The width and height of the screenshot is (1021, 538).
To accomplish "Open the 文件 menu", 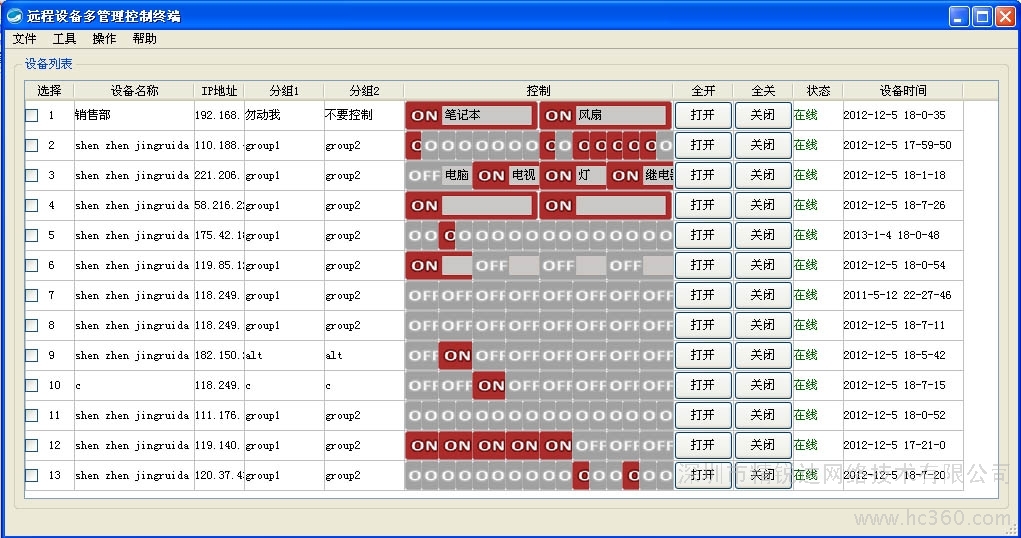I will [x=24, y=39].
